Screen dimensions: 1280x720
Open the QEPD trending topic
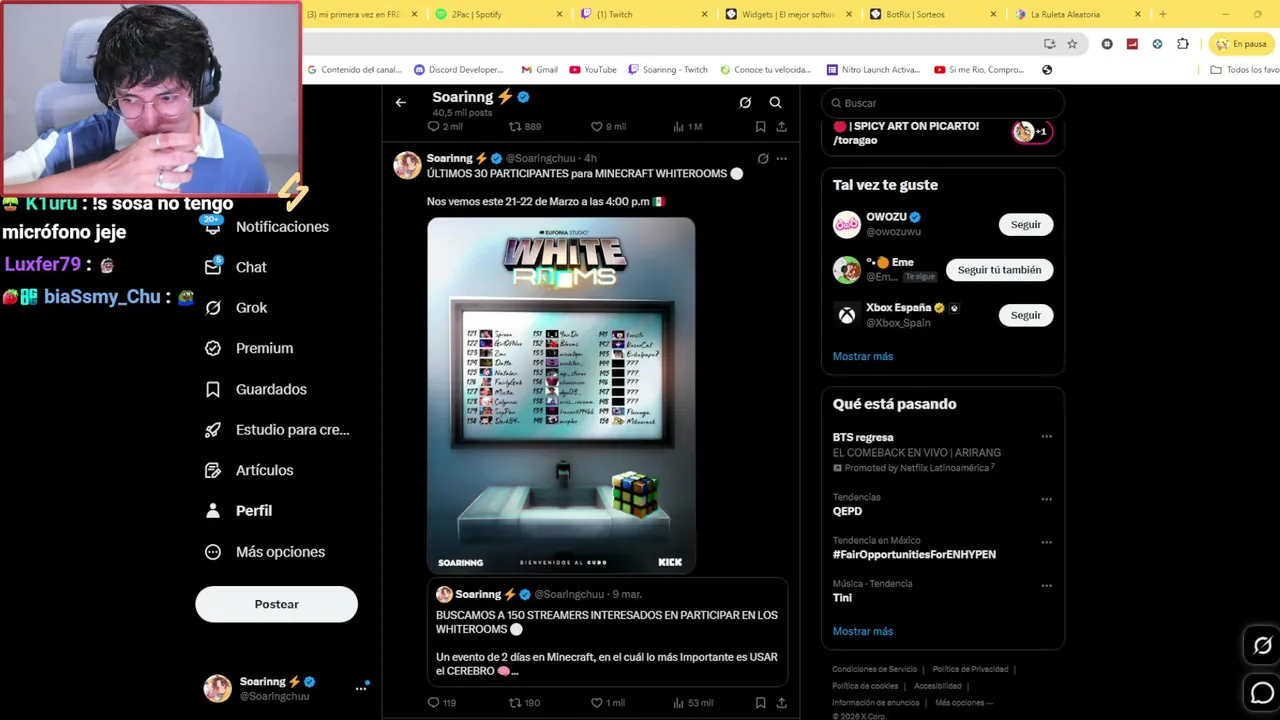pyautogui.click(x=847, y=511)
